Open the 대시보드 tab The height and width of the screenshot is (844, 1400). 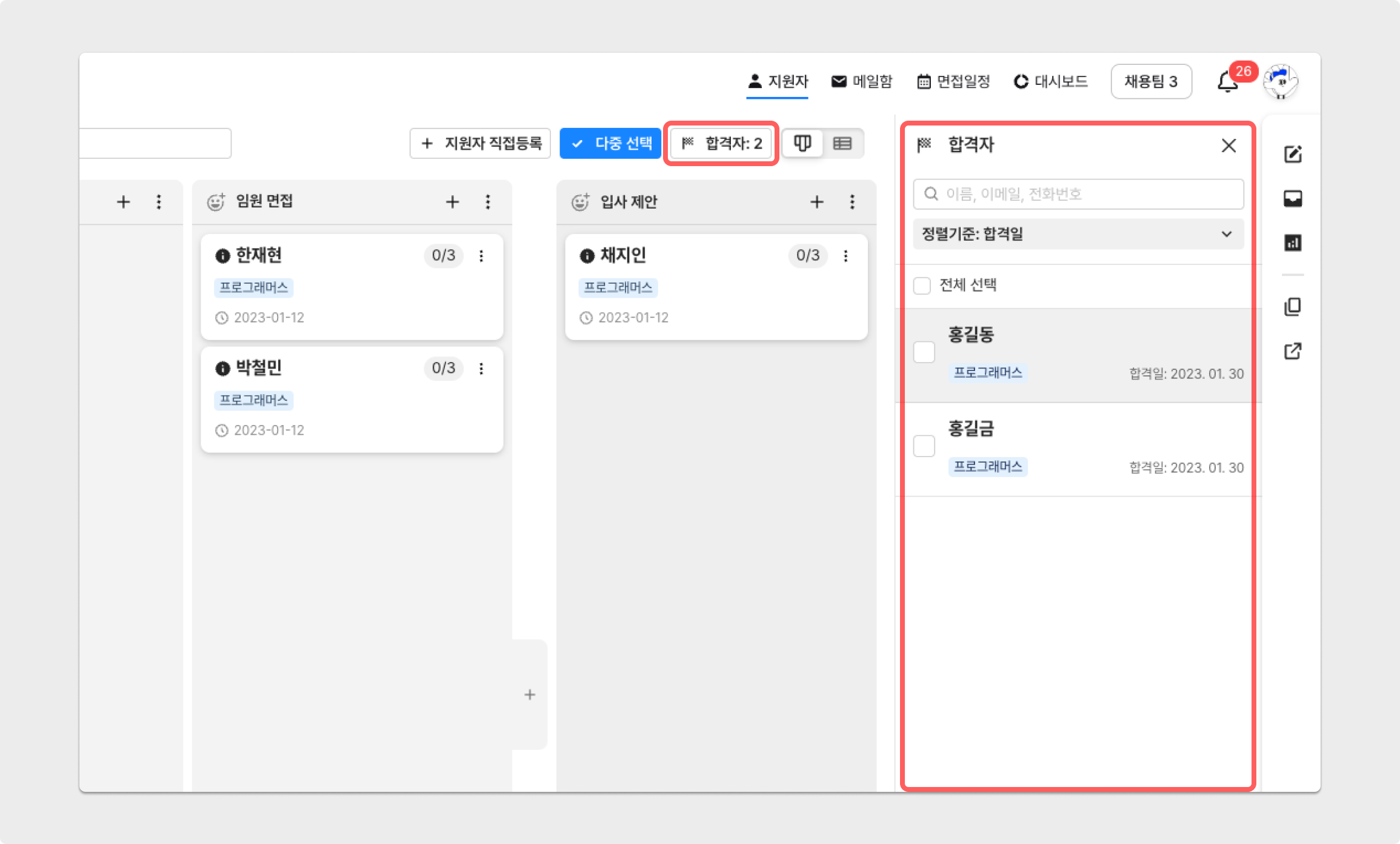(x=1051, y=81)
